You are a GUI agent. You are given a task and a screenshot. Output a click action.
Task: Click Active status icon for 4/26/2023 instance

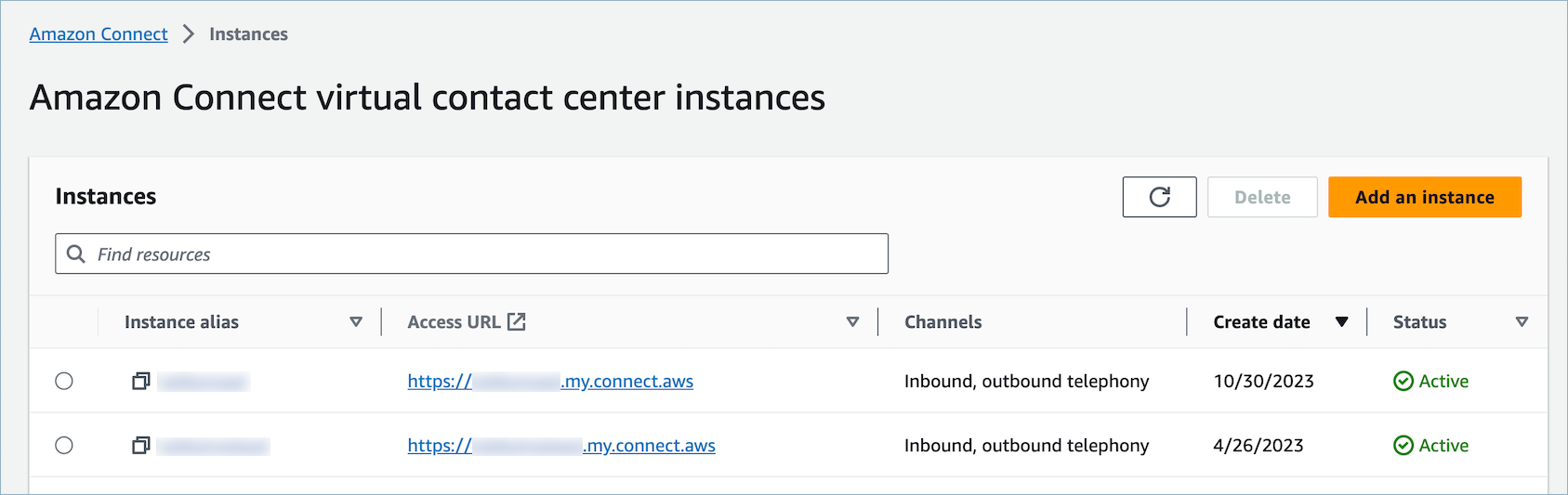click(1403, 446)
